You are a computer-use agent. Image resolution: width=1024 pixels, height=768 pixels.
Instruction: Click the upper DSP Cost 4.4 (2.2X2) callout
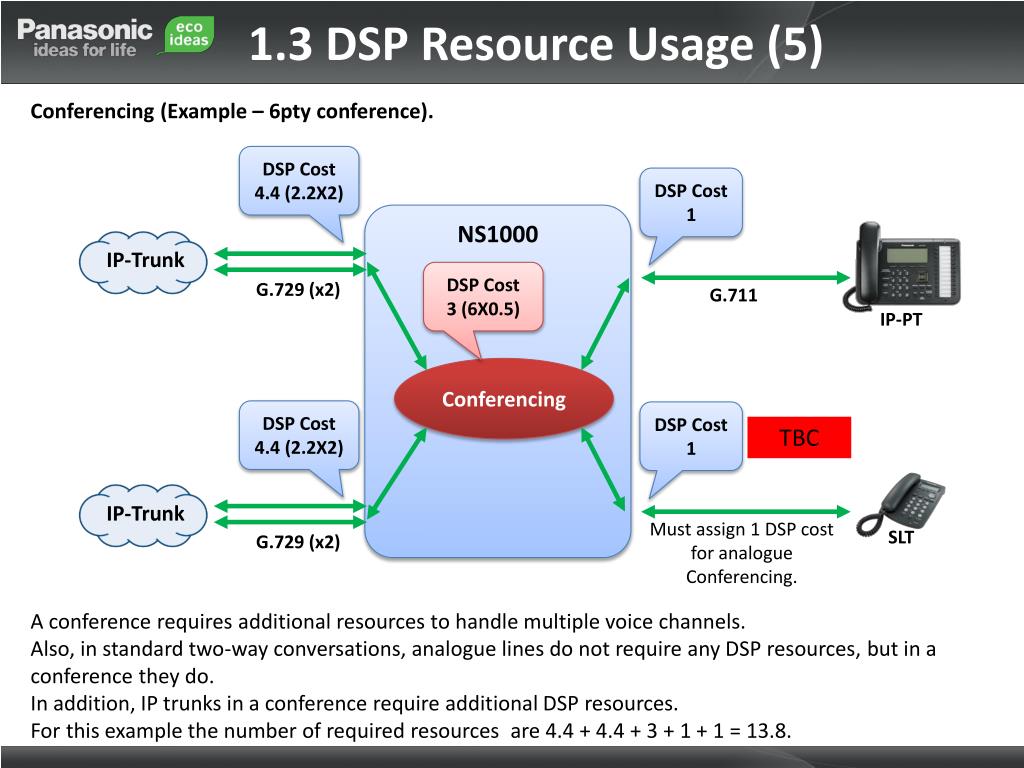click(299, 182)
